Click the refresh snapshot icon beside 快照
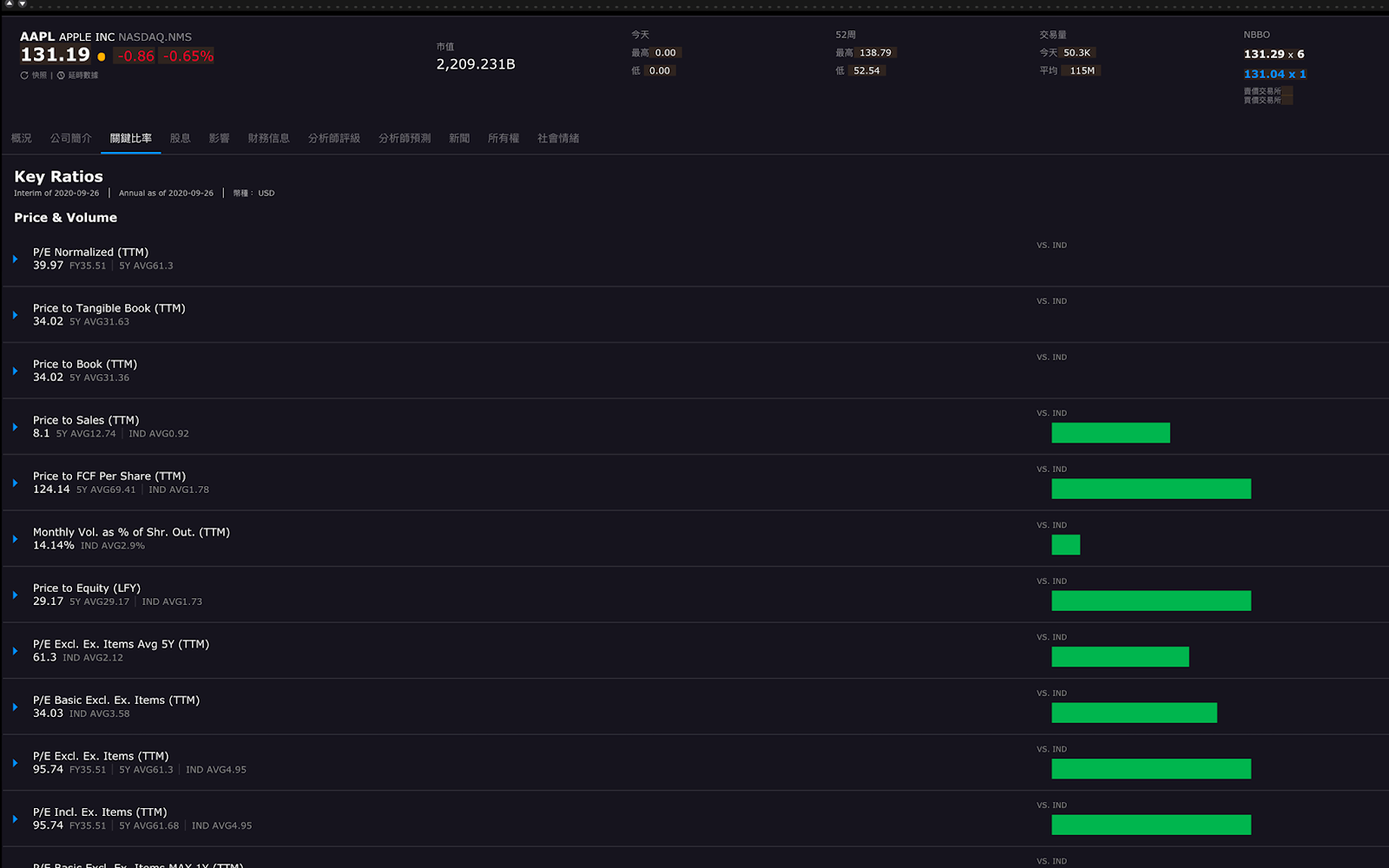The height and width of the screenshot is (868, 1389). (24, 76)
